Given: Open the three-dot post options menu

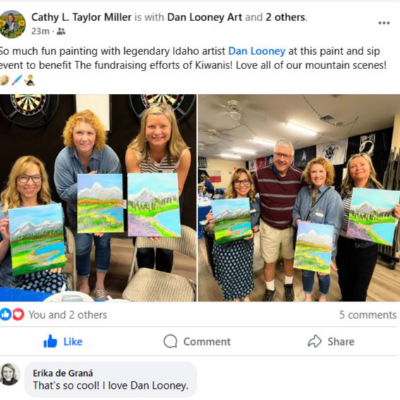Looking at the screenshot, I should click(384, 23).
